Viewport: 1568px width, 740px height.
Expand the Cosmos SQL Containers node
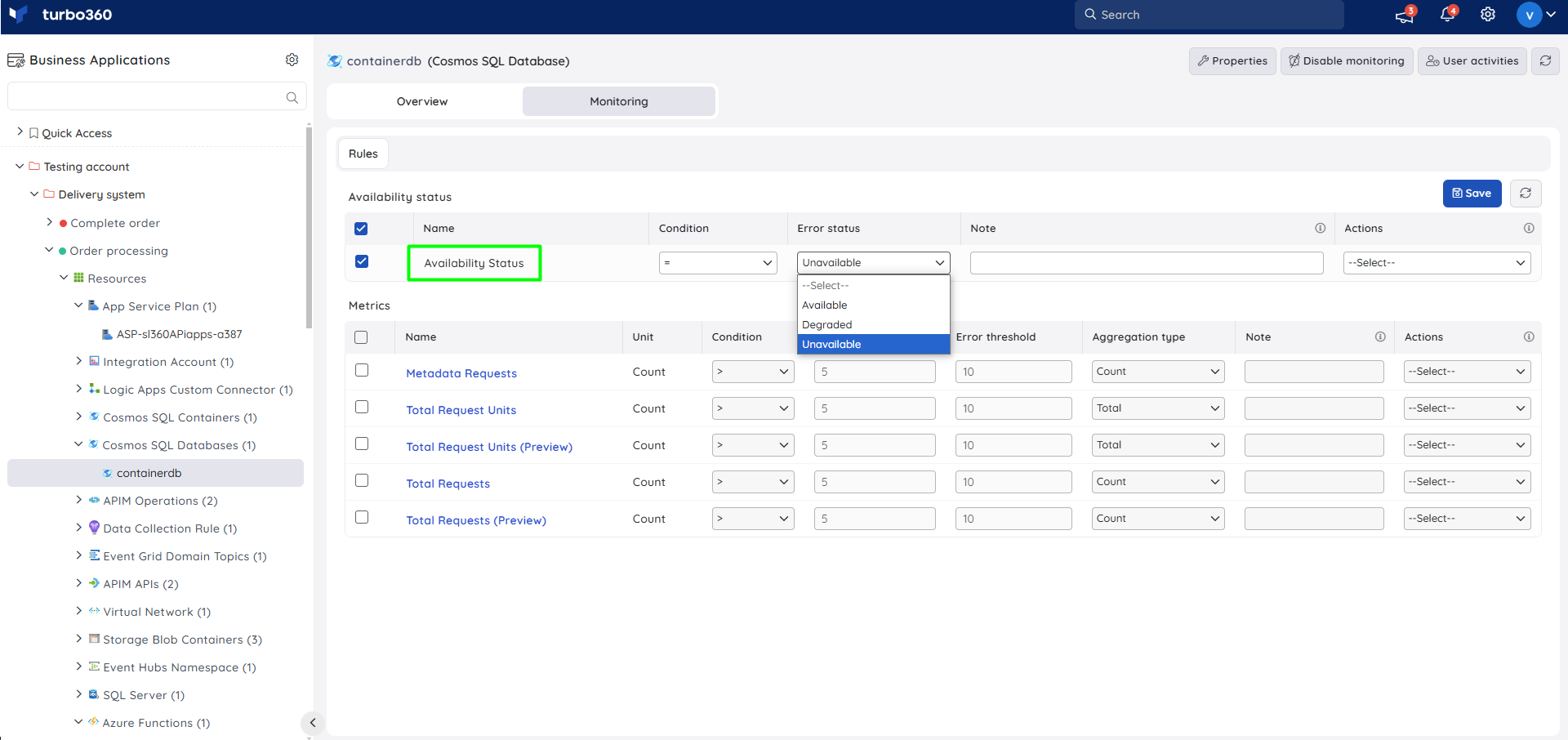pyautogui.click(x=78, y=417)
